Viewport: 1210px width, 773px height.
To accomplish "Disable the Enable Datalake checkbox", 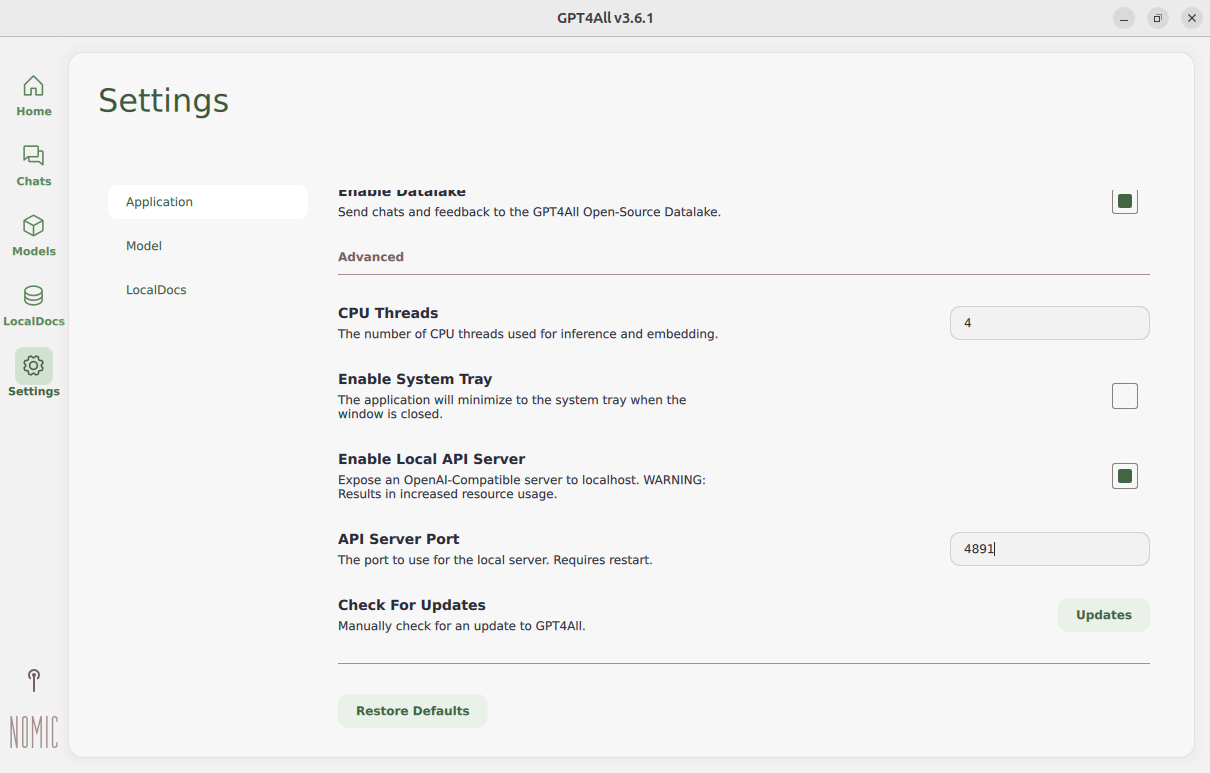I will (x=1124, y=200).
